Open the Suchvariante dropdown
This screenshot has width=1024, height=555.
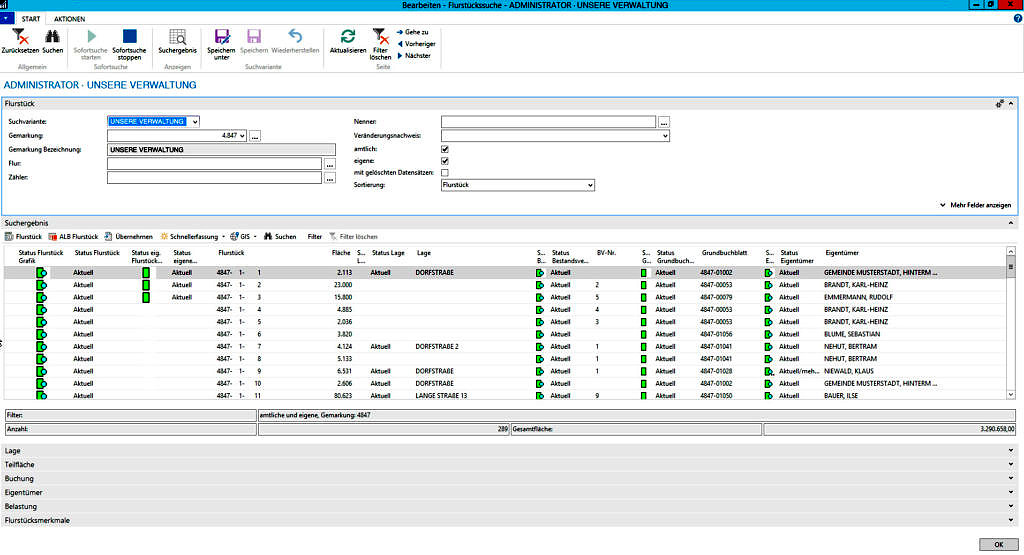[194, 122]
